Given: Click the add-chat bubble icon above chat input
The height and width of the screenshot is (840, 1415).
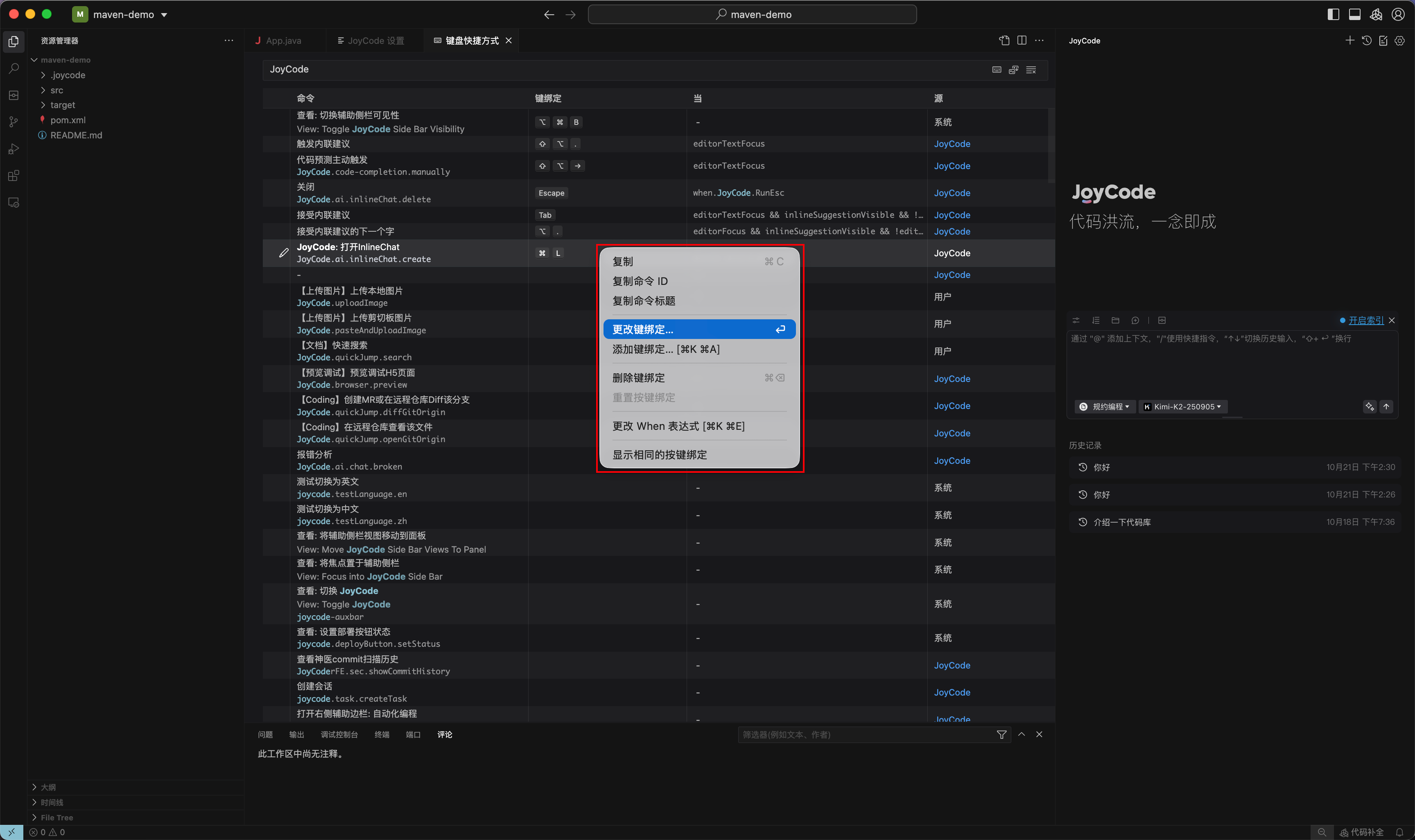Looking at the screenshot, I should tap(1135, 321).
